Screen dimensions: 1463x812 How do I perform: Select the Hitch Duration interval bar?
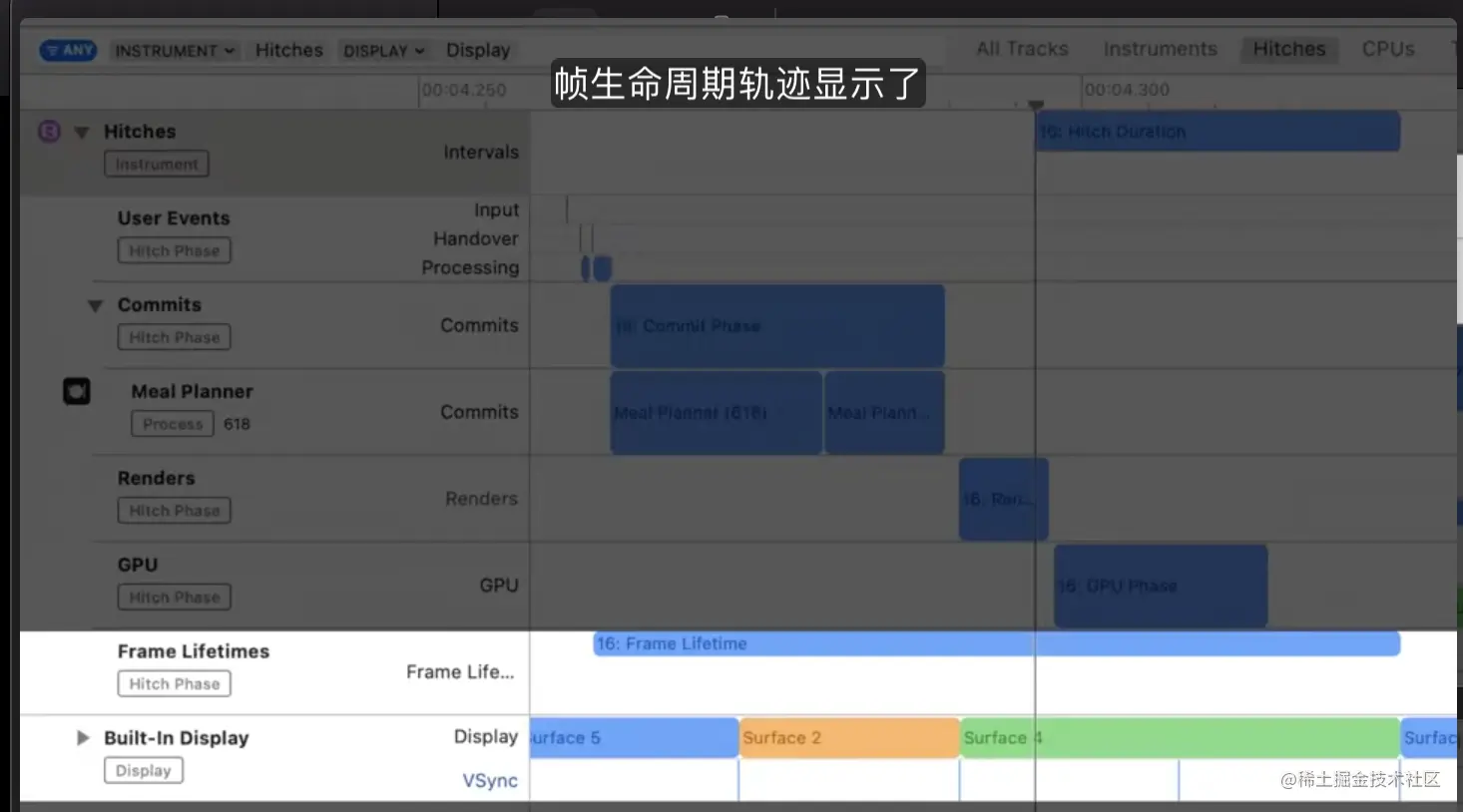coord(1218,132)
